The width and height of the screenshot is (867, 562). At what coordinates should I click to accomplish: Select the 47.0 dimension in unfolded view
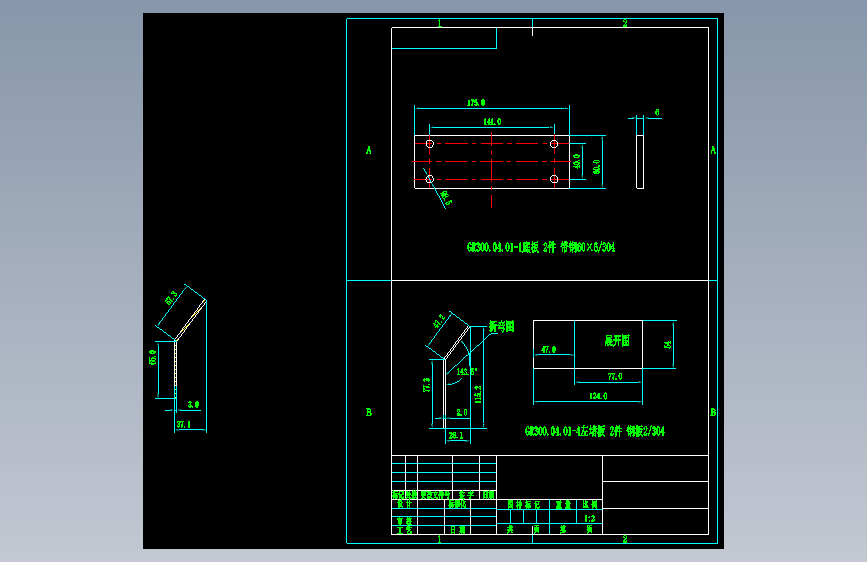pos(549,350)
